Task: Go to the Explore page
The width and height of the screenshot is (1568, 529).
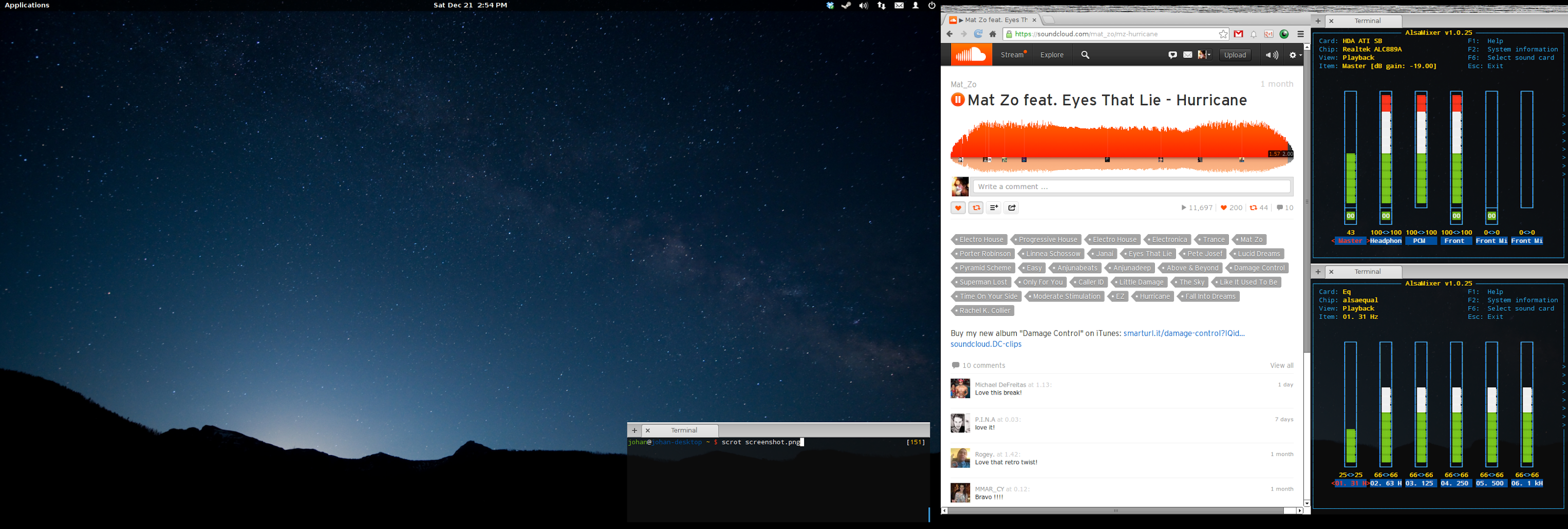Action: pos(1052,55)
